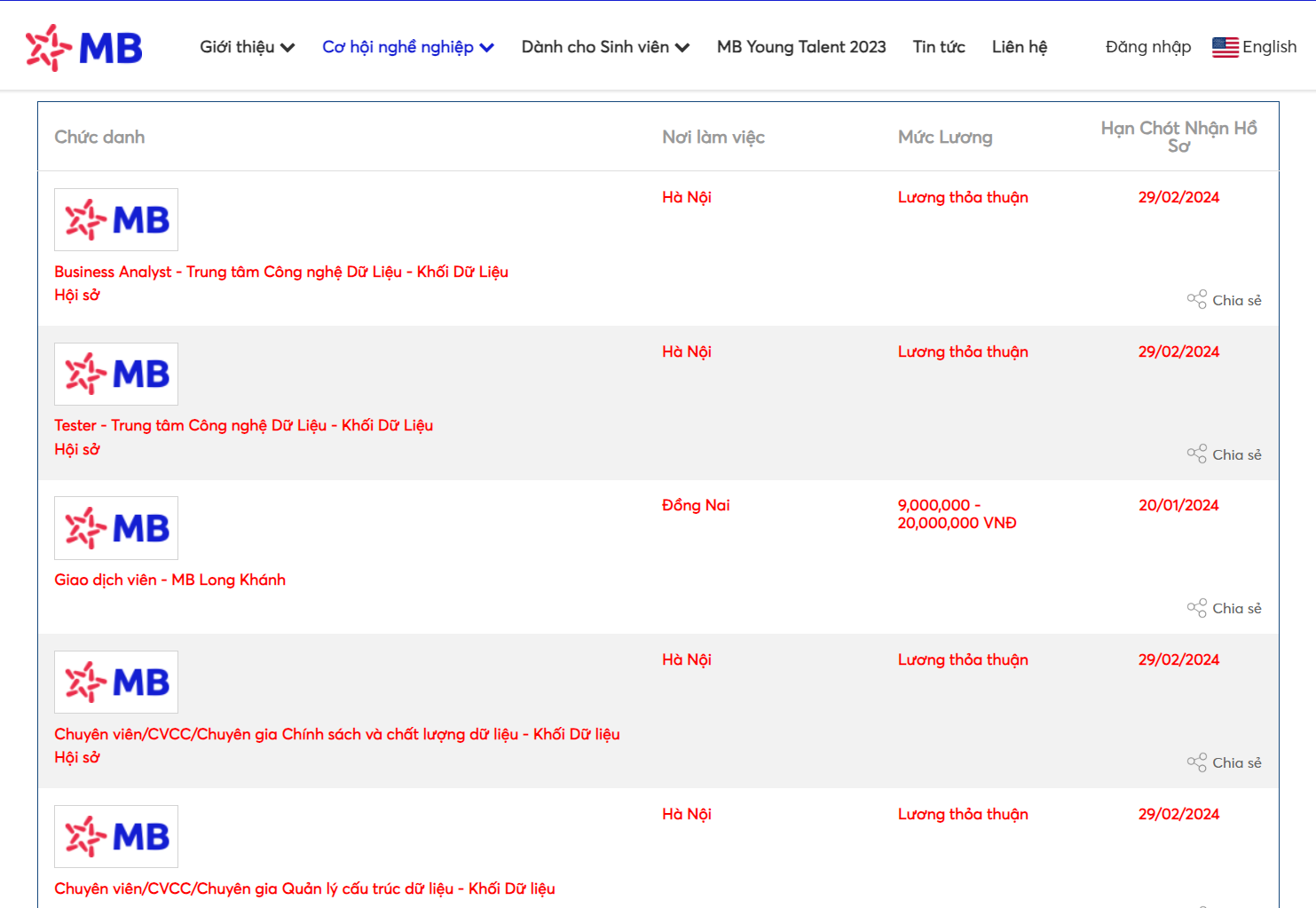This screenshot has height=908, width=1316.
Task: Click Lương thỏa thuận of Quản lý cấu trúc job
Action: 963,814
